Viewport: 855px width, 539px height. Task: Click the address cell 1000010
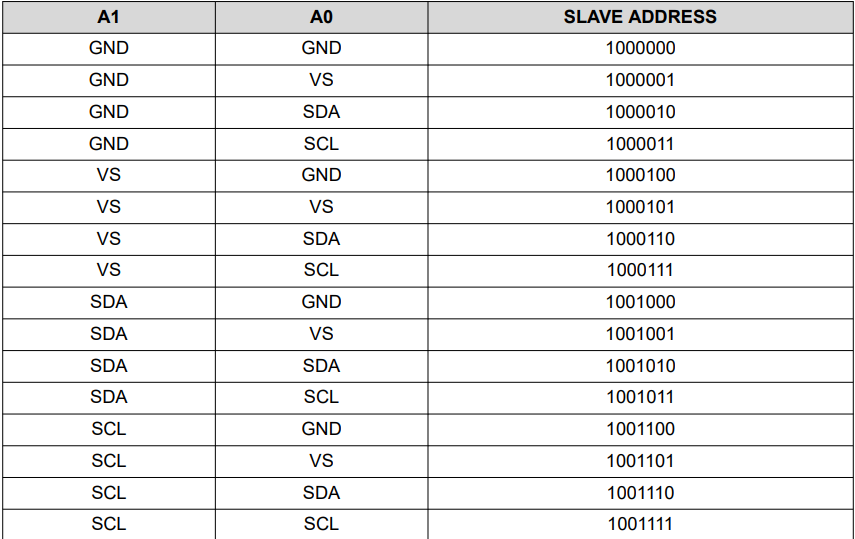[x=640, y=112]
